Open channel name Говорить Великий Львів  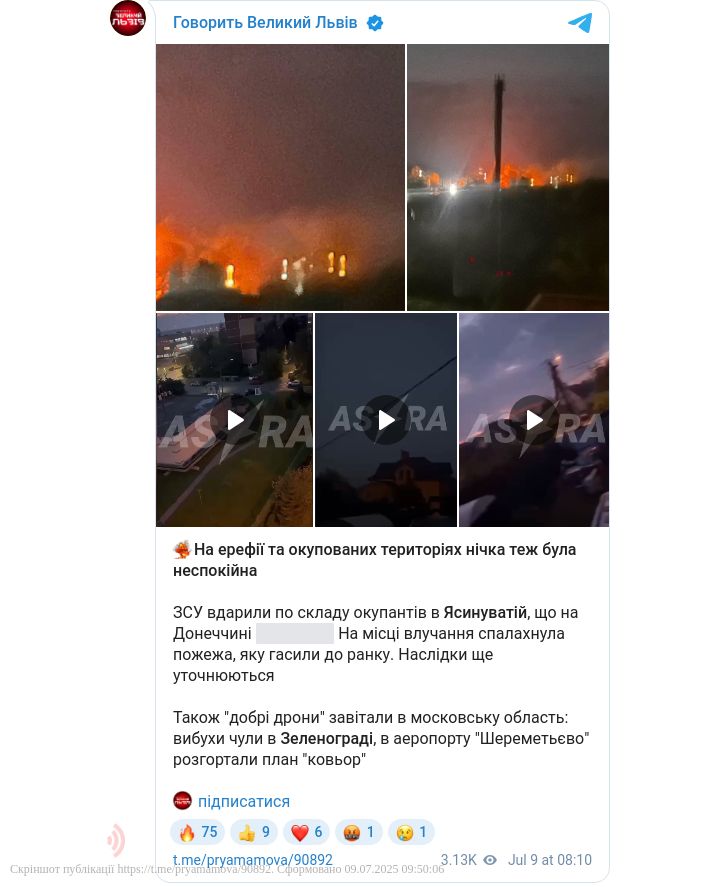pos(265,23)
